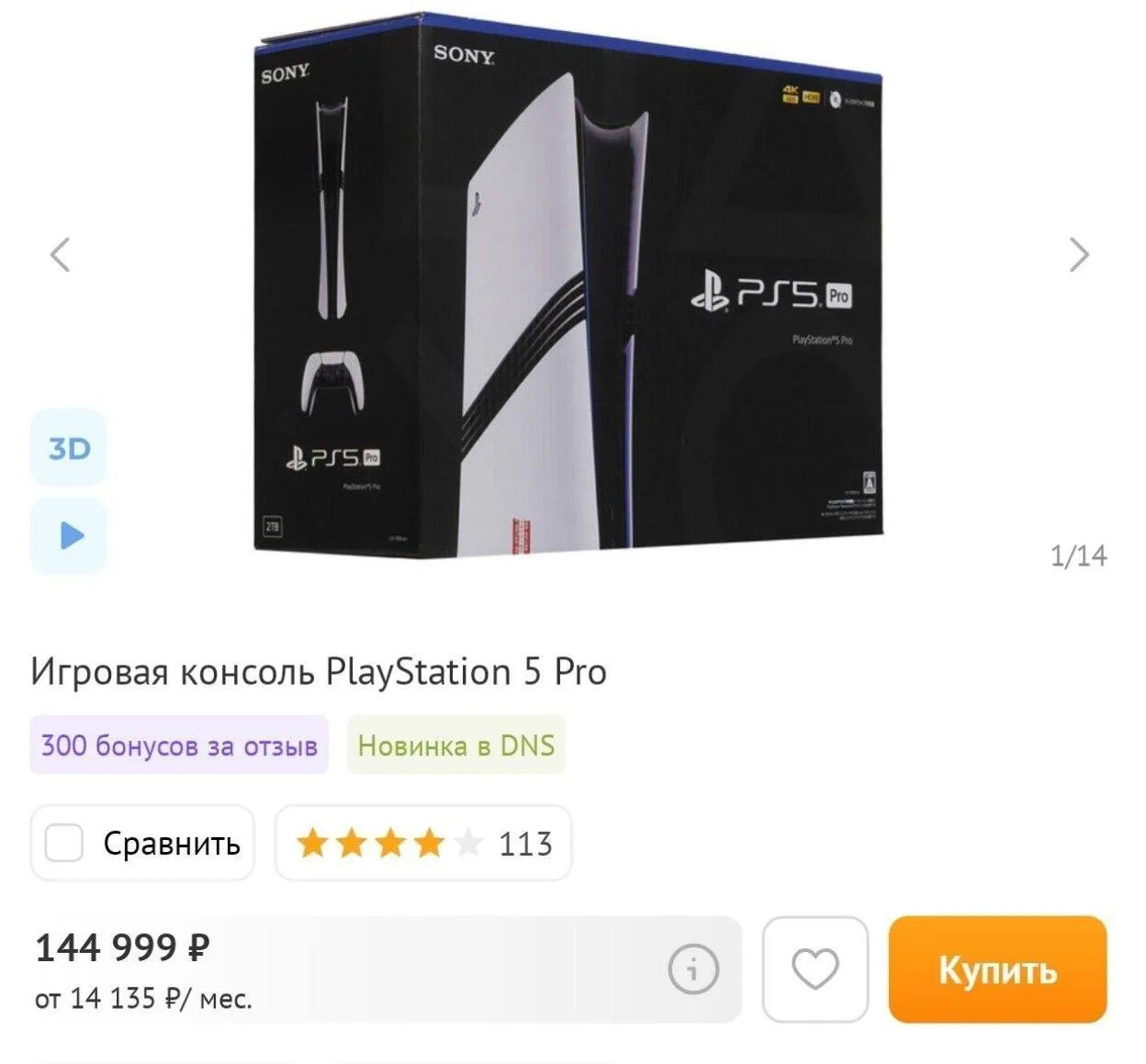
Task: Open the price info icon
Action: click(x=693, y=969)
